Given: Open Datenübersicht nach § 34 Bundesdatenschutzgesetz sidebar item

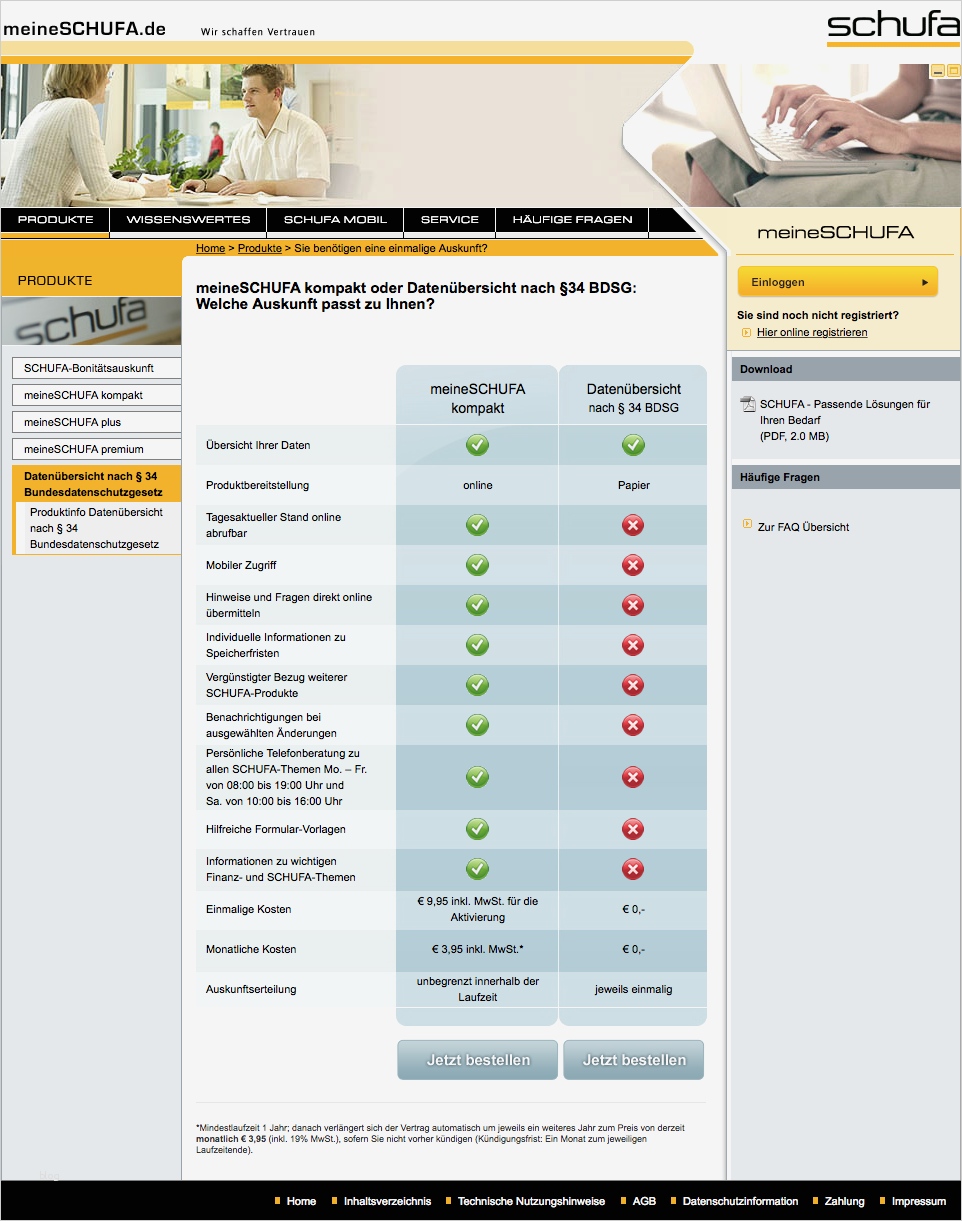Looking at the screenshot, I should 97,484.
